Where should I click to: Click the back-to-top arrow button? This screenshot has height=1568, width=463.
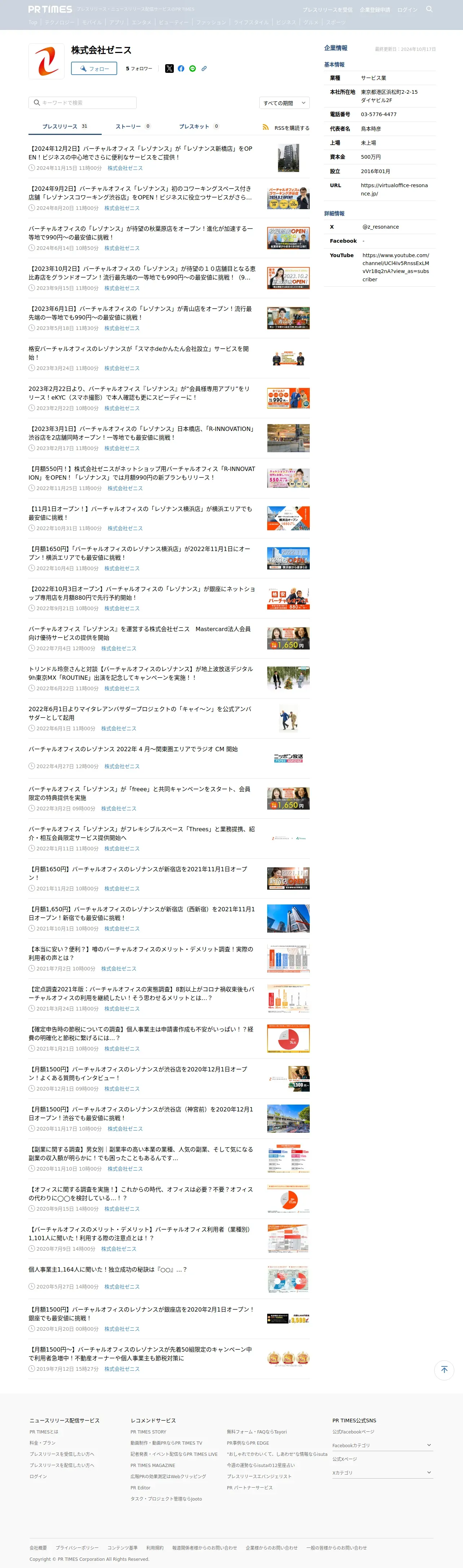point(444,1370)
